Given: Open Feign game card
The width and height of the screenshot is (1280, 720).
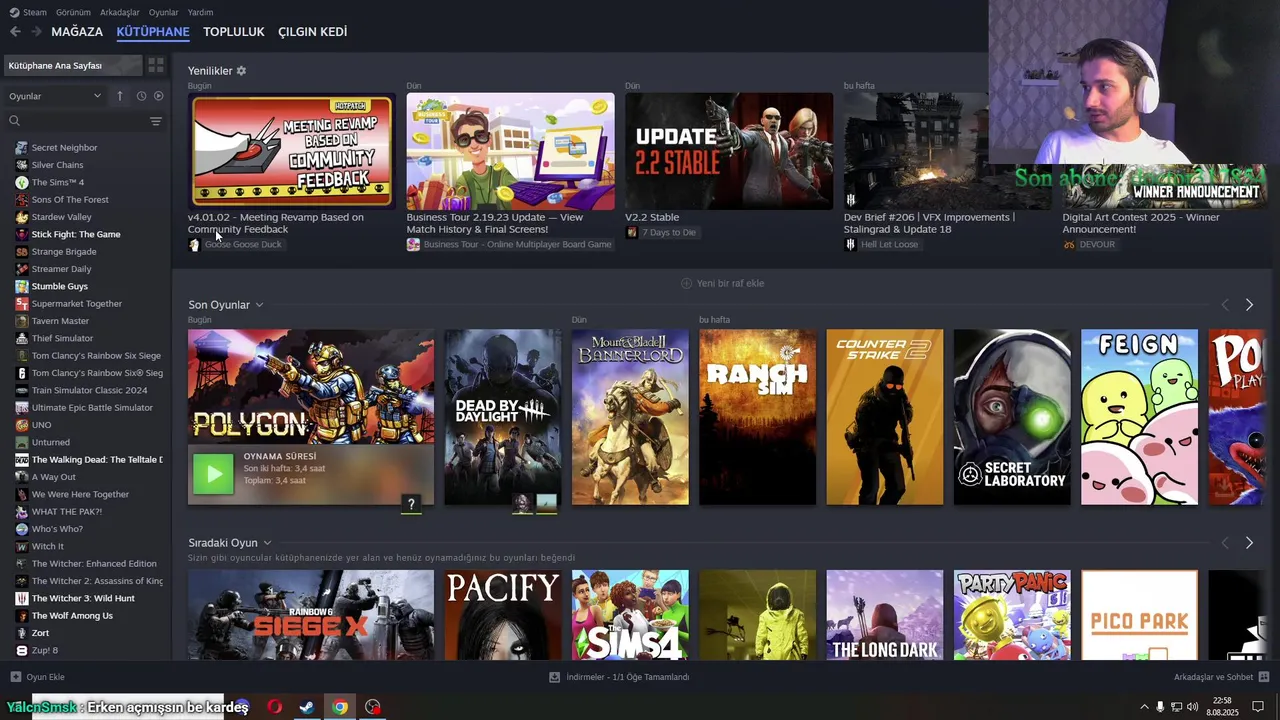Looking at the screenshot, I should 1139,417.
